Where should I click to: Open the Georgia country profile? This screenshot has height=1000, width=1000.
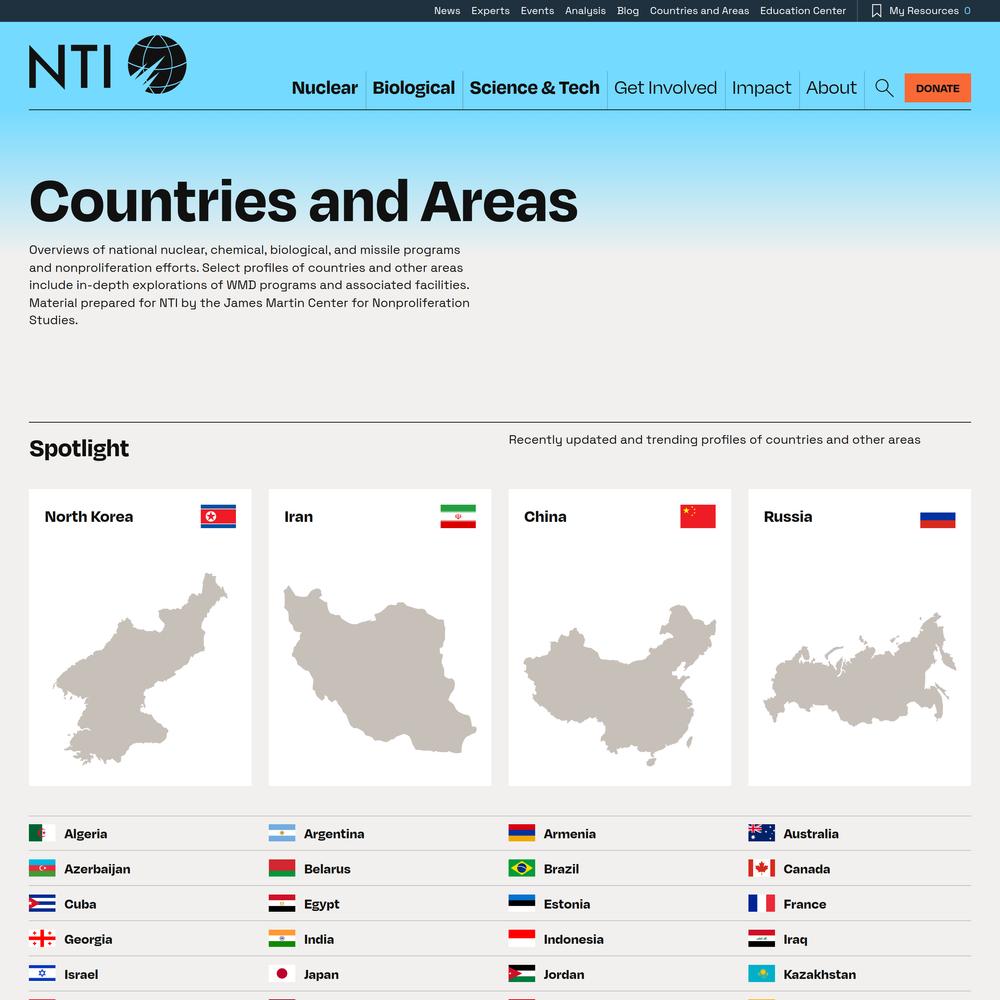pyautogui.click(x=88, y=939)
